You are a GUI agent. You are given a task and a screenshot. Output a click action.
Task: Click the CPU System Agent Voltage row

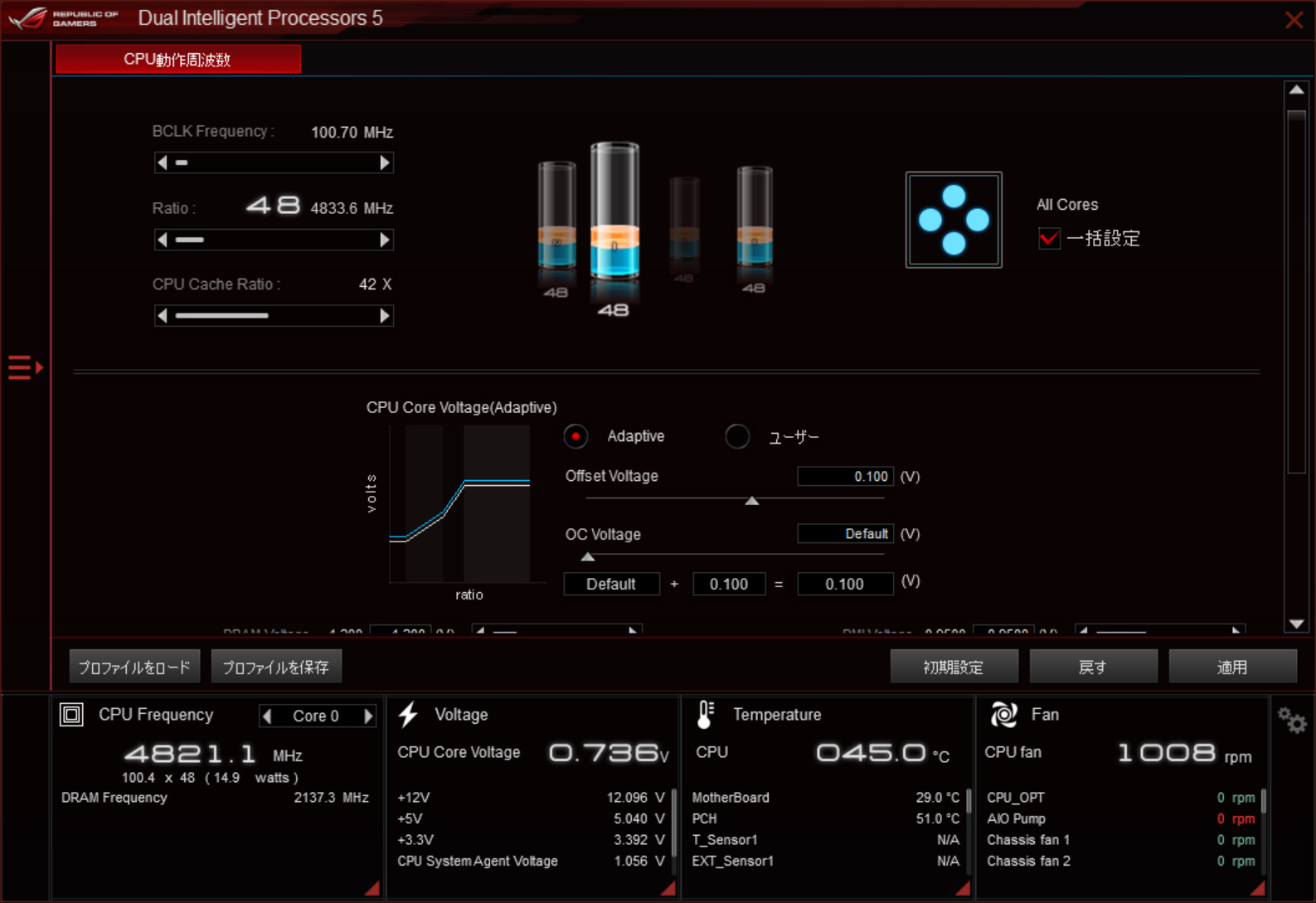coord(531,861)
